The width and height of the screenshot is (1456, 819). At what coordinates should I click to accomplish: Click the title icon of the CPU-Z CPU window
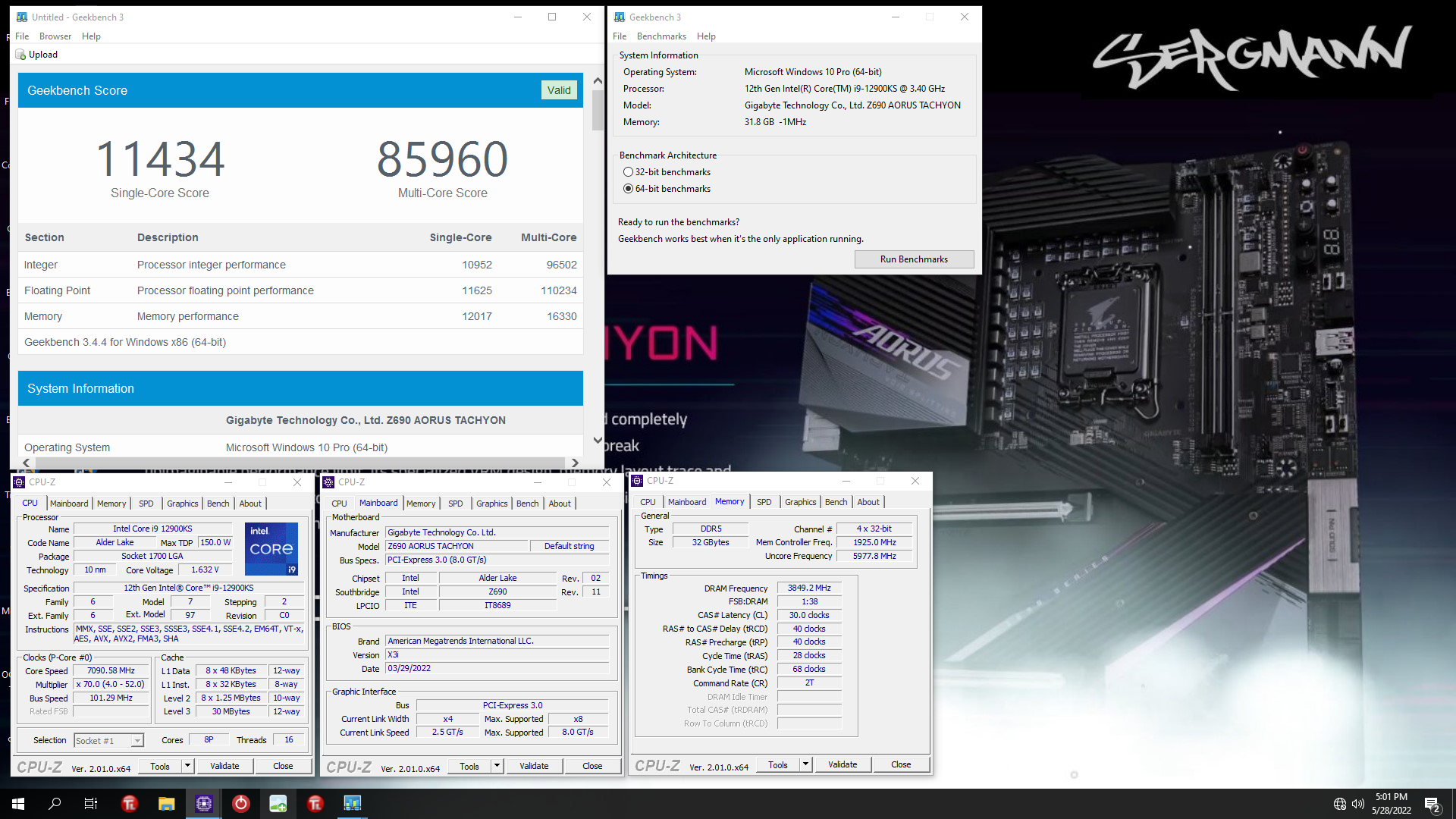click(20, 482)
